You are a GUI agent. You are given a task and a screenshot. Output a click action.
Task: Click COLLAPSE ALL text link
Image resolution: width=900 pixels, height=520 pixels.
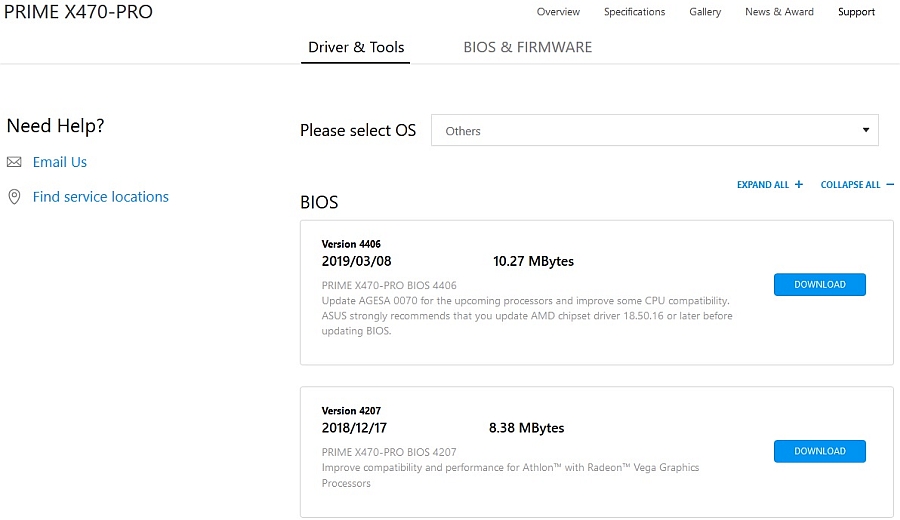coord(850,184)
